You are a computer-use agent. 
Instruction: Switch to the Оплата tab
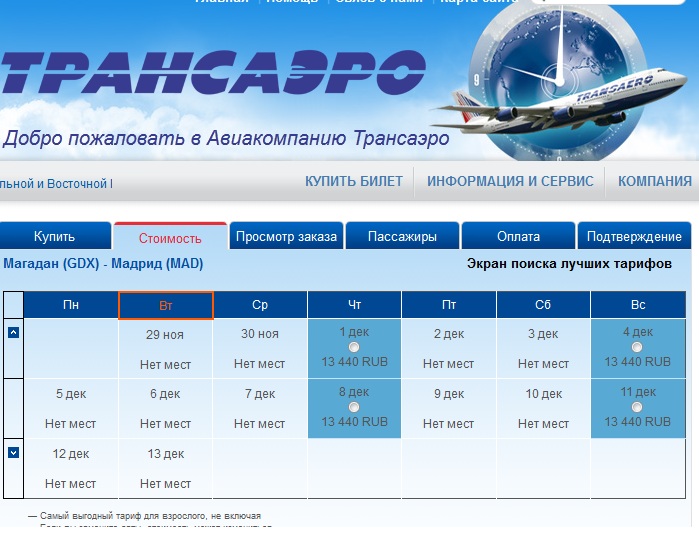click(x=518, y=237)
